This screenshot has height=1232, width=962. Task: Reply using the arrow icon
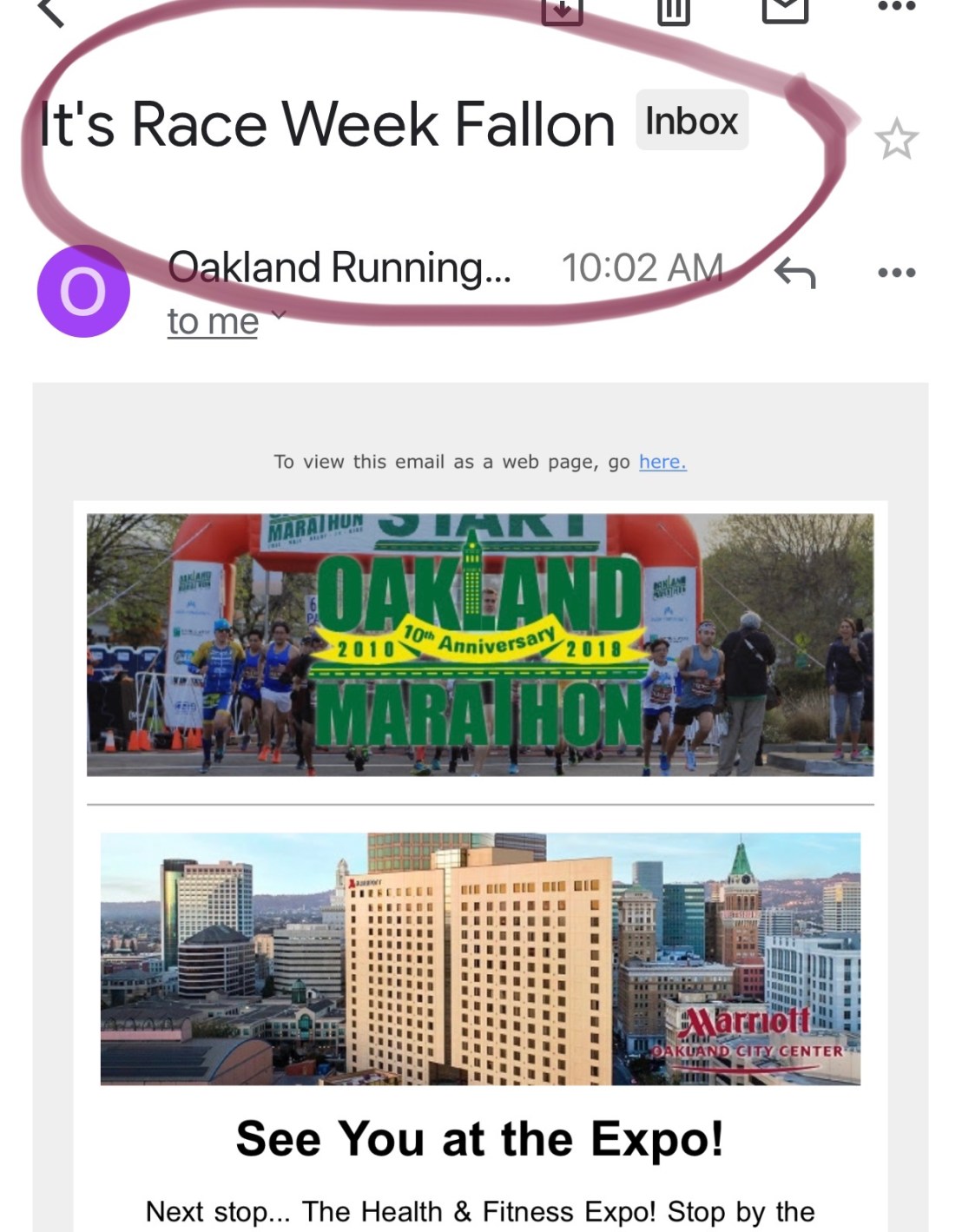point(794,273)
